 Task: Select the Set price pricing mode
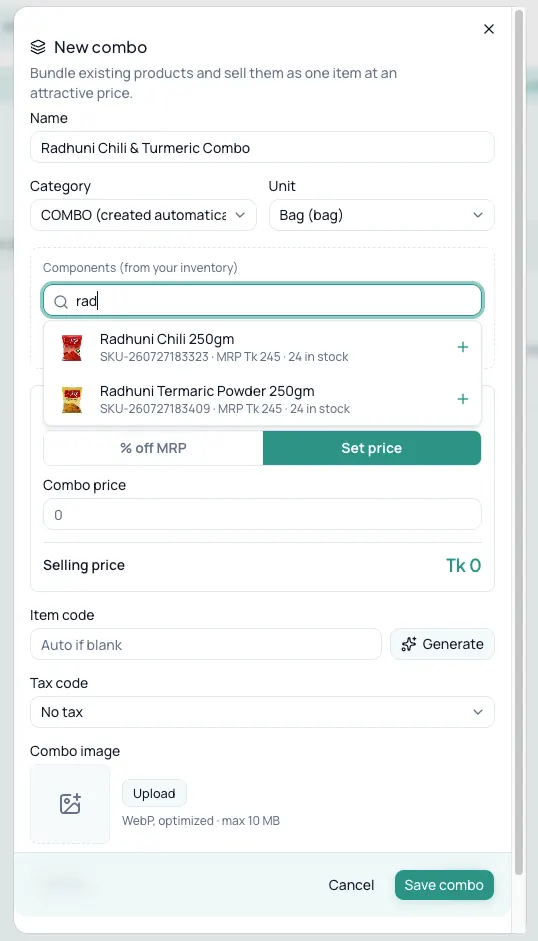(372, 448)
